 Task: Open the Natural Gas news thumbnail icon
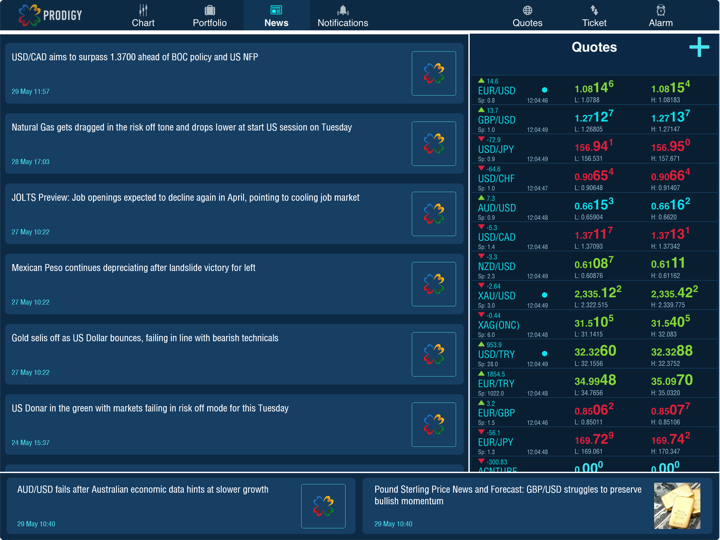coord(433,143)
